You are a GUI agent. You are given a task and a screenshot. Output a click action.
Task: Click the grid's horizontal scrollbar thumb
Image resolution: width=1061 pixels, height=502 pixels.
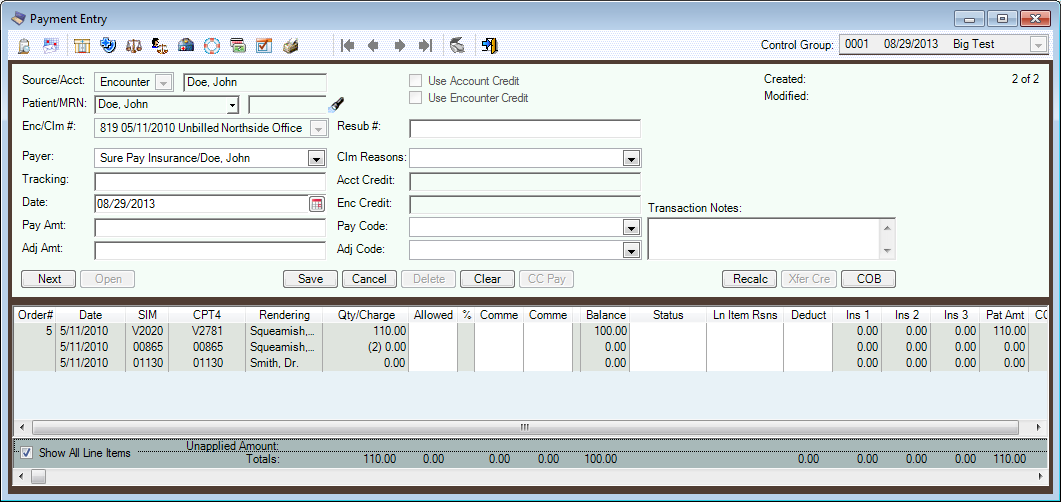(525, 428)
